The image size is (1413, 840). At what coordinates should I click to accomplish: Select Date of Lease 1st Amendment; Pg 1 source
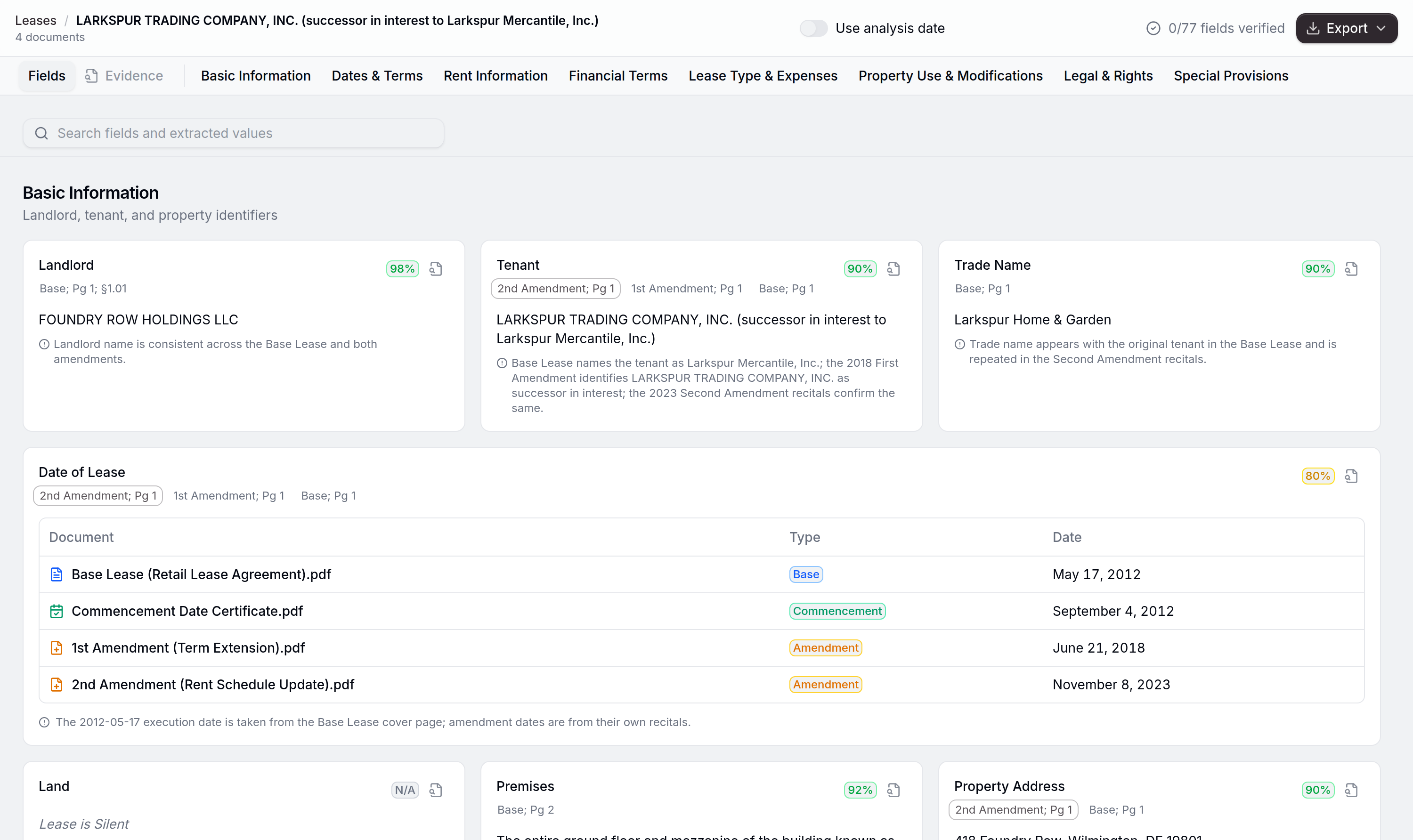[229, 496]
